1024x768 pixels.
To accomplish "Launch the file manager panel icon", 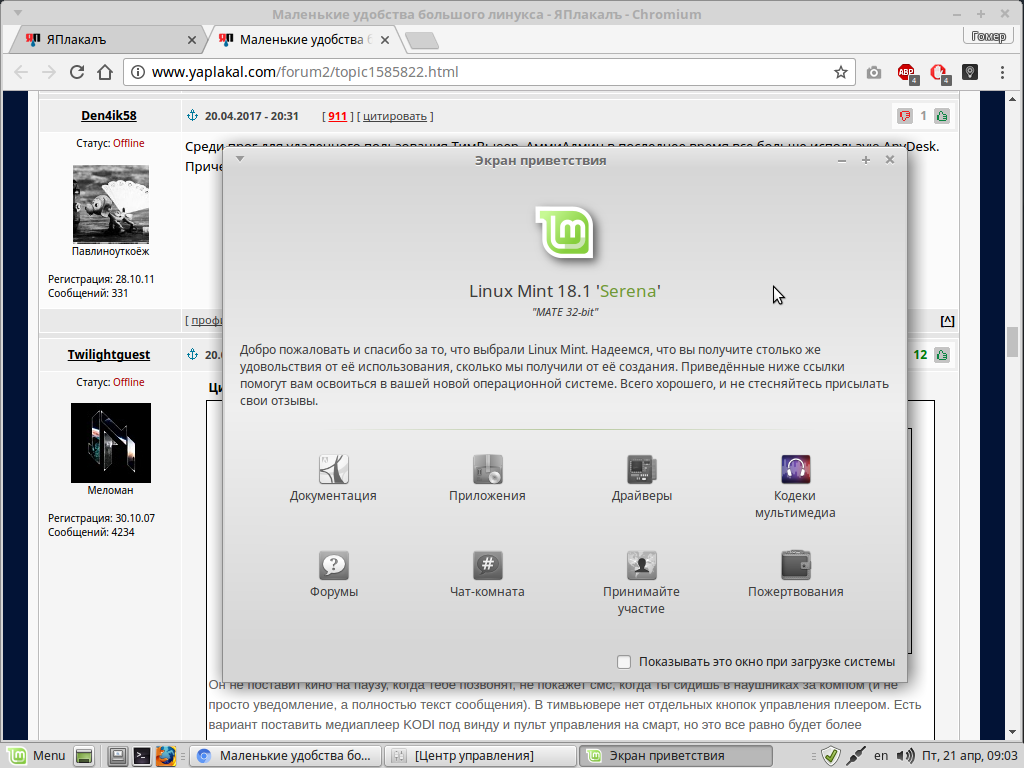I will [x=118, y=756].
